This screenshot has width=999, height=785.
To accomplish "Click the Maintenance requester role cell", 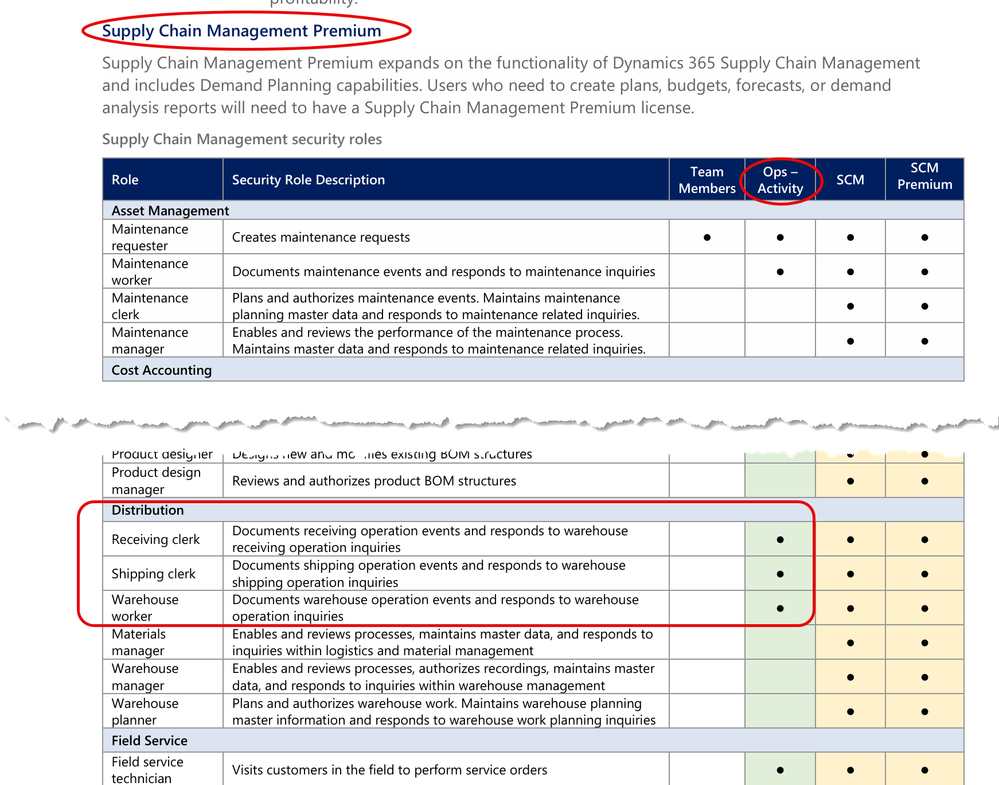I will 162,237.
